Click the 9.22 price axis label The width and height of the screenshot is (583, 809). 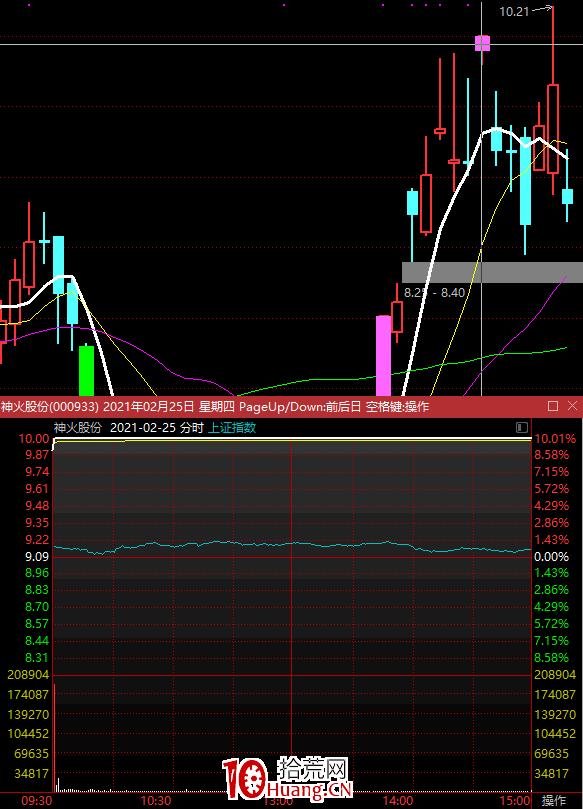pos(37,540)
